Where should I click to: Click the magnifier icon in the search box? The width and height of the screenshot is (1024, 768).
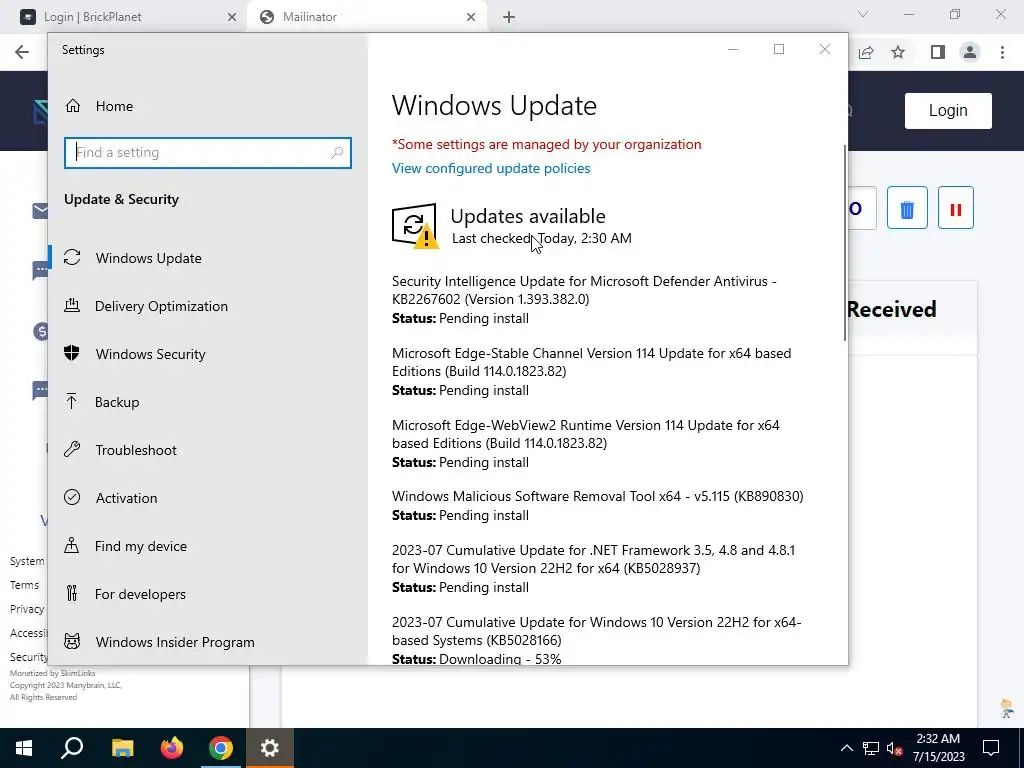[337, 153]
